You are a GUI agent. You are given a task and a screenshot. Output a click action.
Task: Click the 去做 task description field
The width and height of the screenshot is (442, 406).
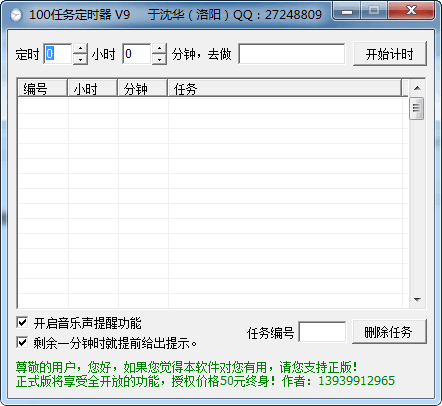click(292, 54)
